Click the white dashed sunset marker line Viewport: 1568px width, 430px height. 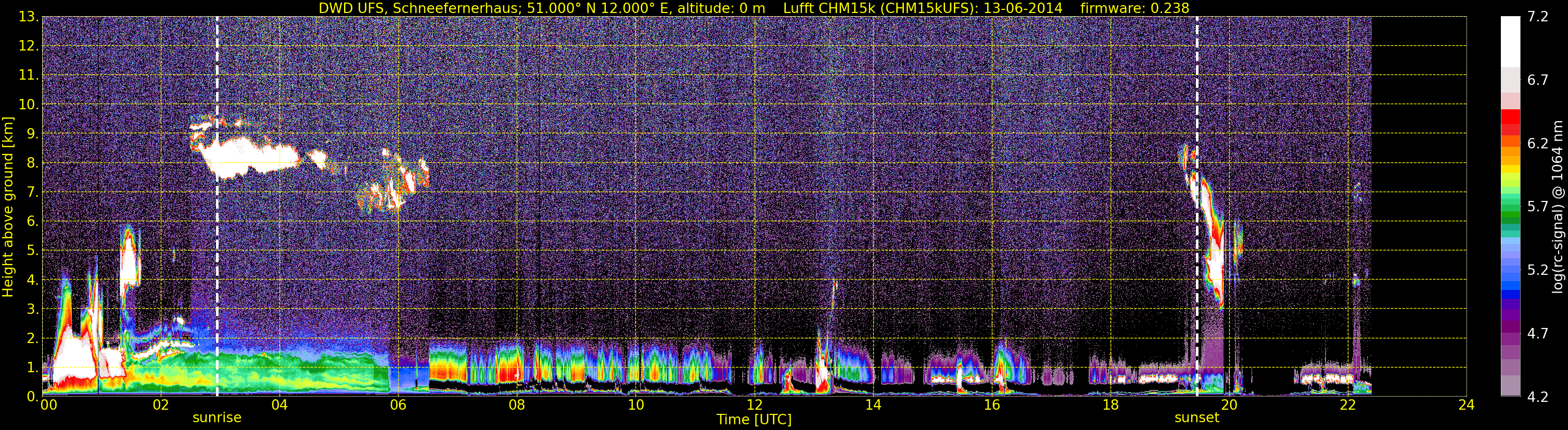(x=1197, y=206)
